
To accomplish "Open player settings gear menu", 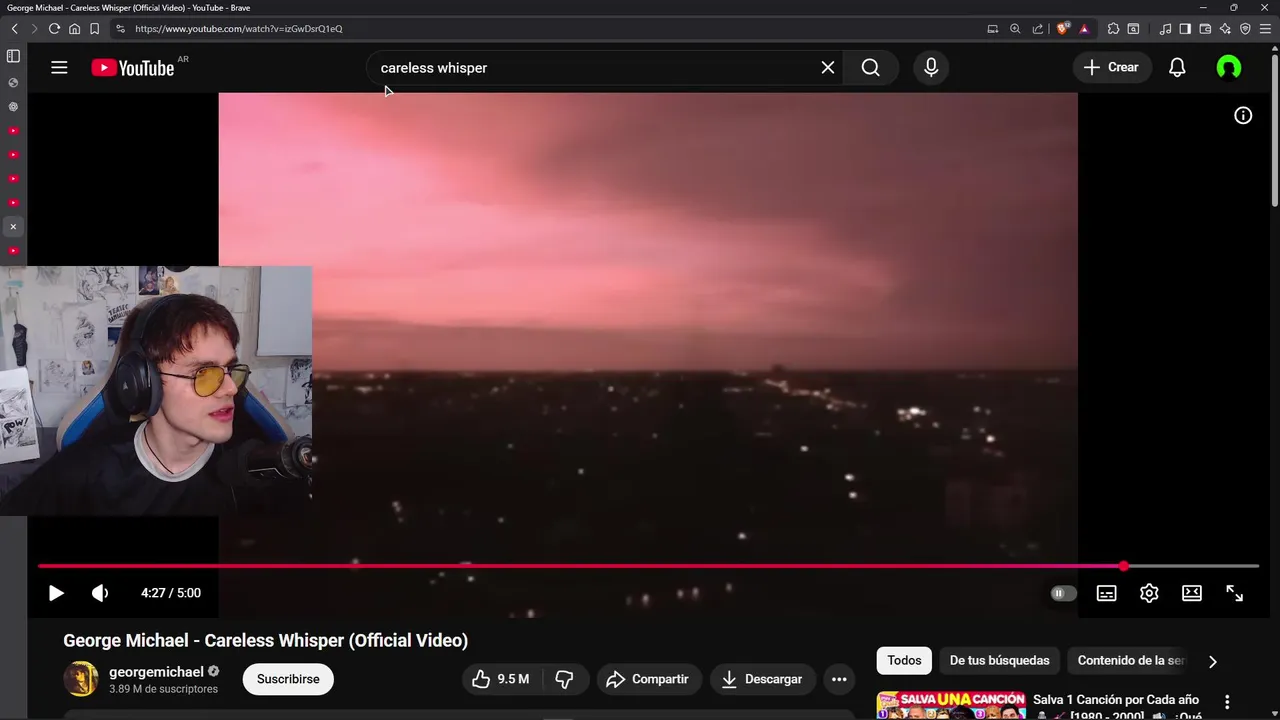I will click(1149, 593).
